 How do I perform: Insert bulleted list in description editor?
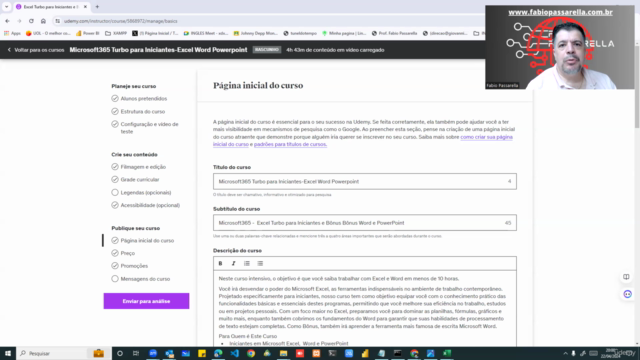click(260, 263)
